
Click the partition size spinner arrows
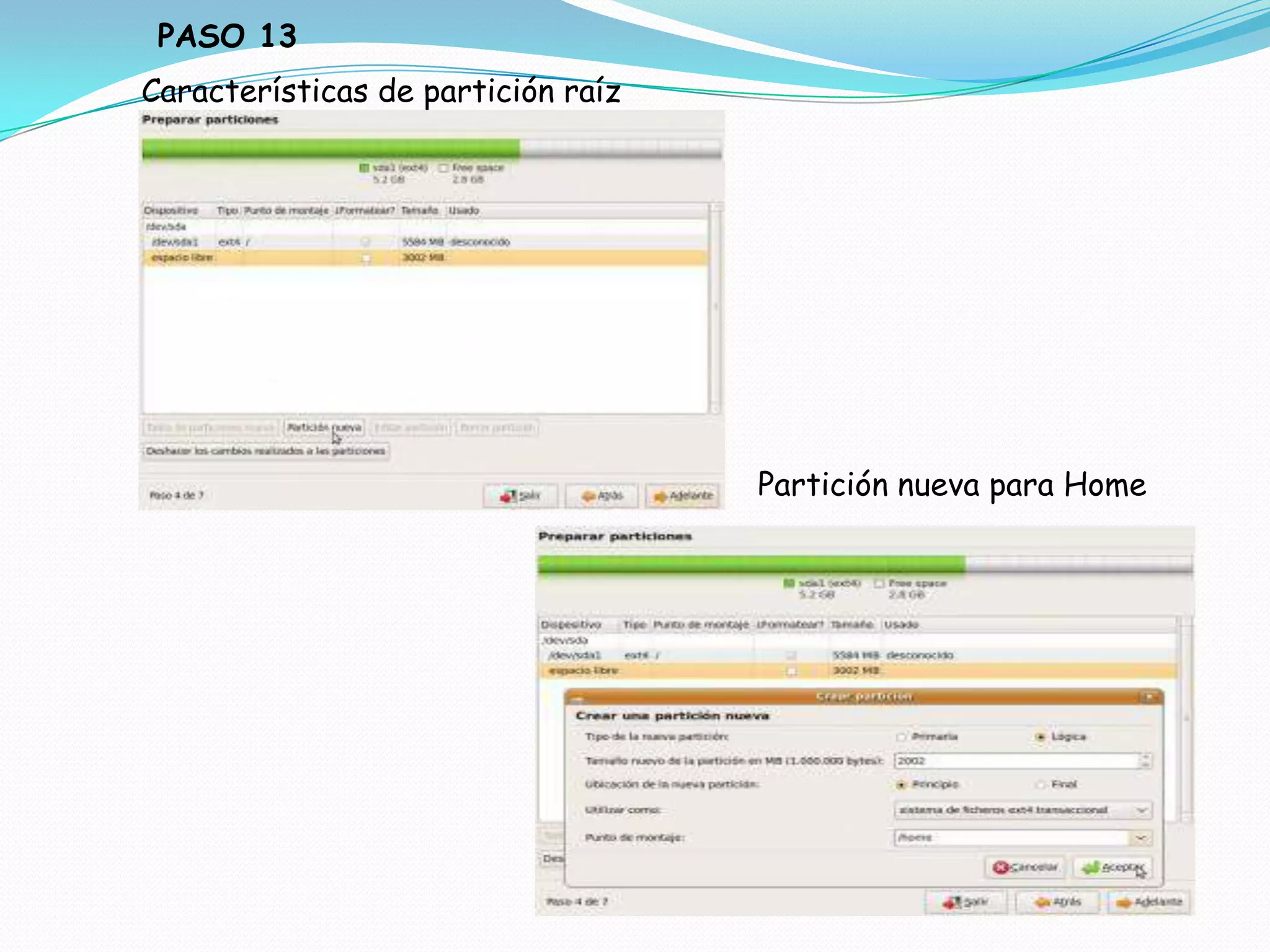(1146, 760)
